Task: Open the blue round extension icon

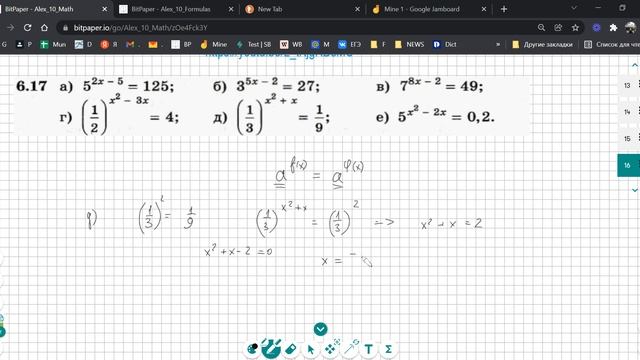Action: (x=596, y=28)
